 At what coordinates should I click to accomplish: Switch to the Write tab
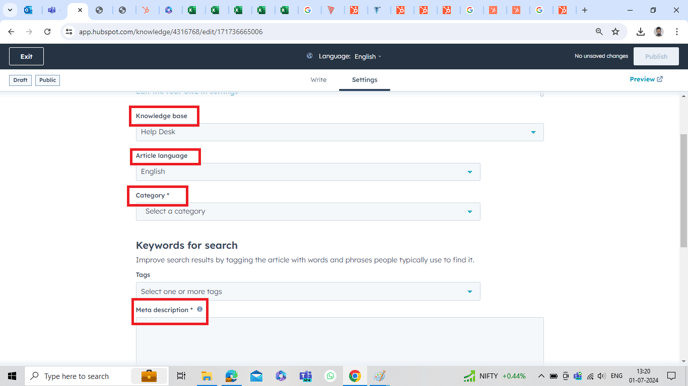click(x=319, y=79)
